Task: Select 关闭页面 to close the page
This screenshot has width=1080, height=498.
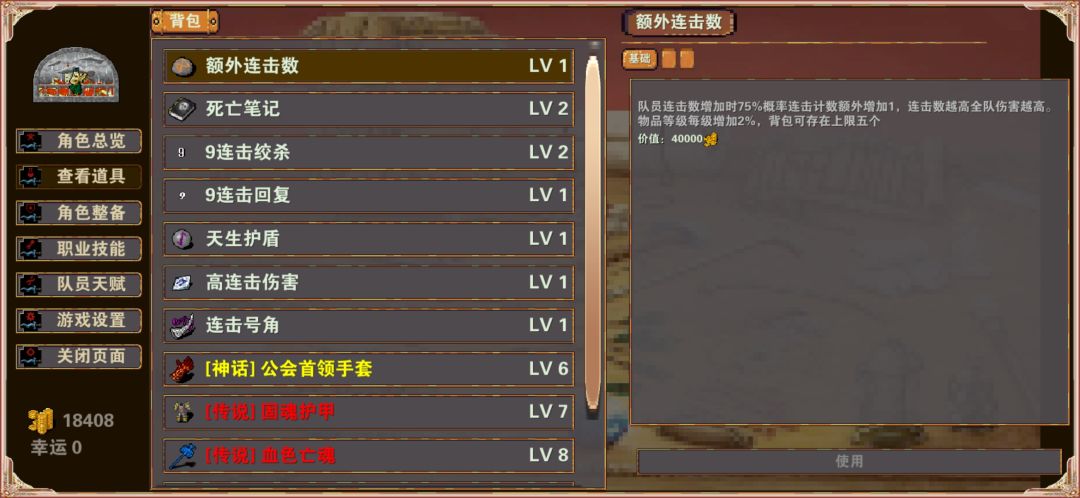Action: (79, 356)
